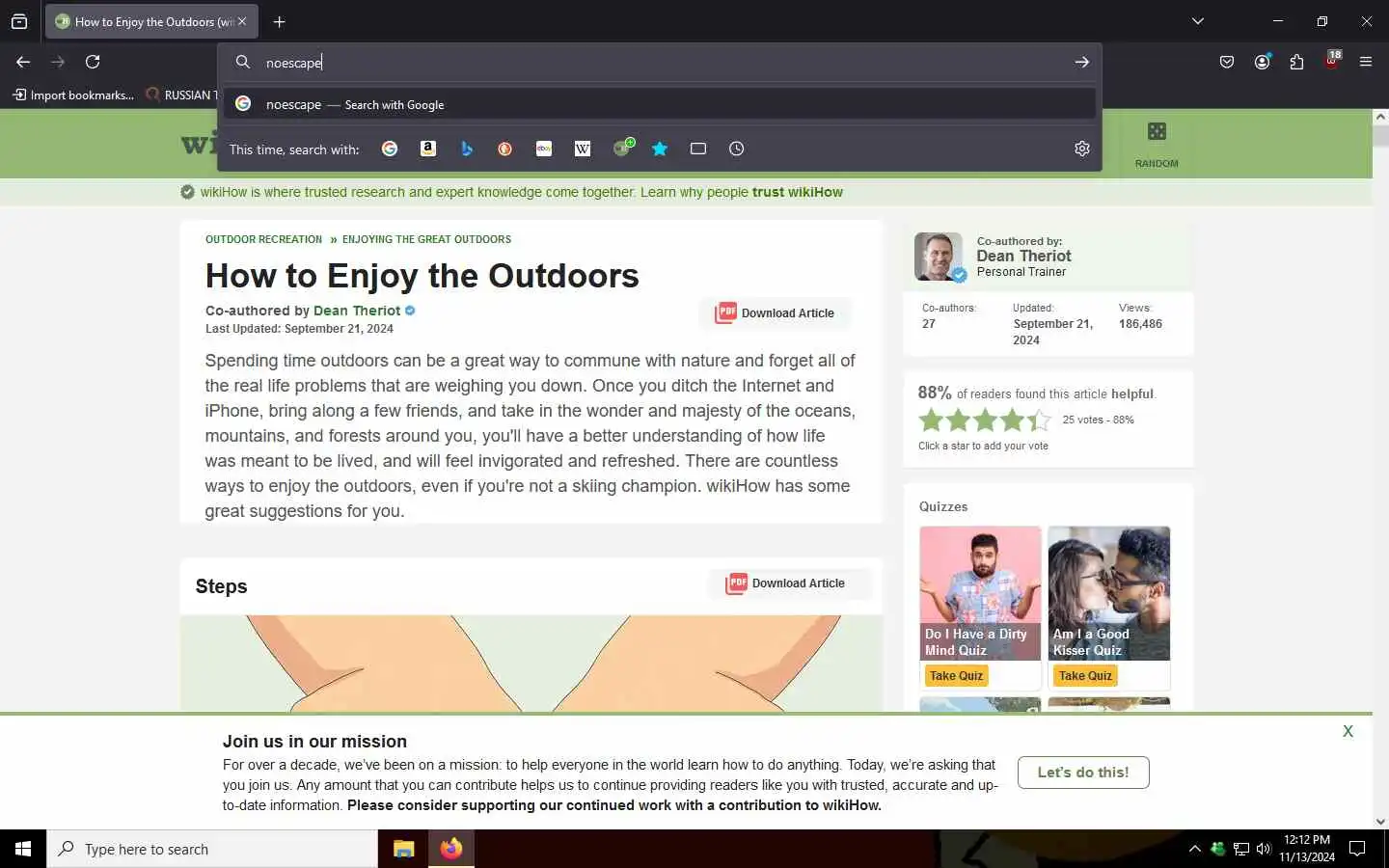The height and width of the screenshot is (868, 1389).
Task: Take the Dirty Mind Quiz
Action: click(x=956, y=676)
